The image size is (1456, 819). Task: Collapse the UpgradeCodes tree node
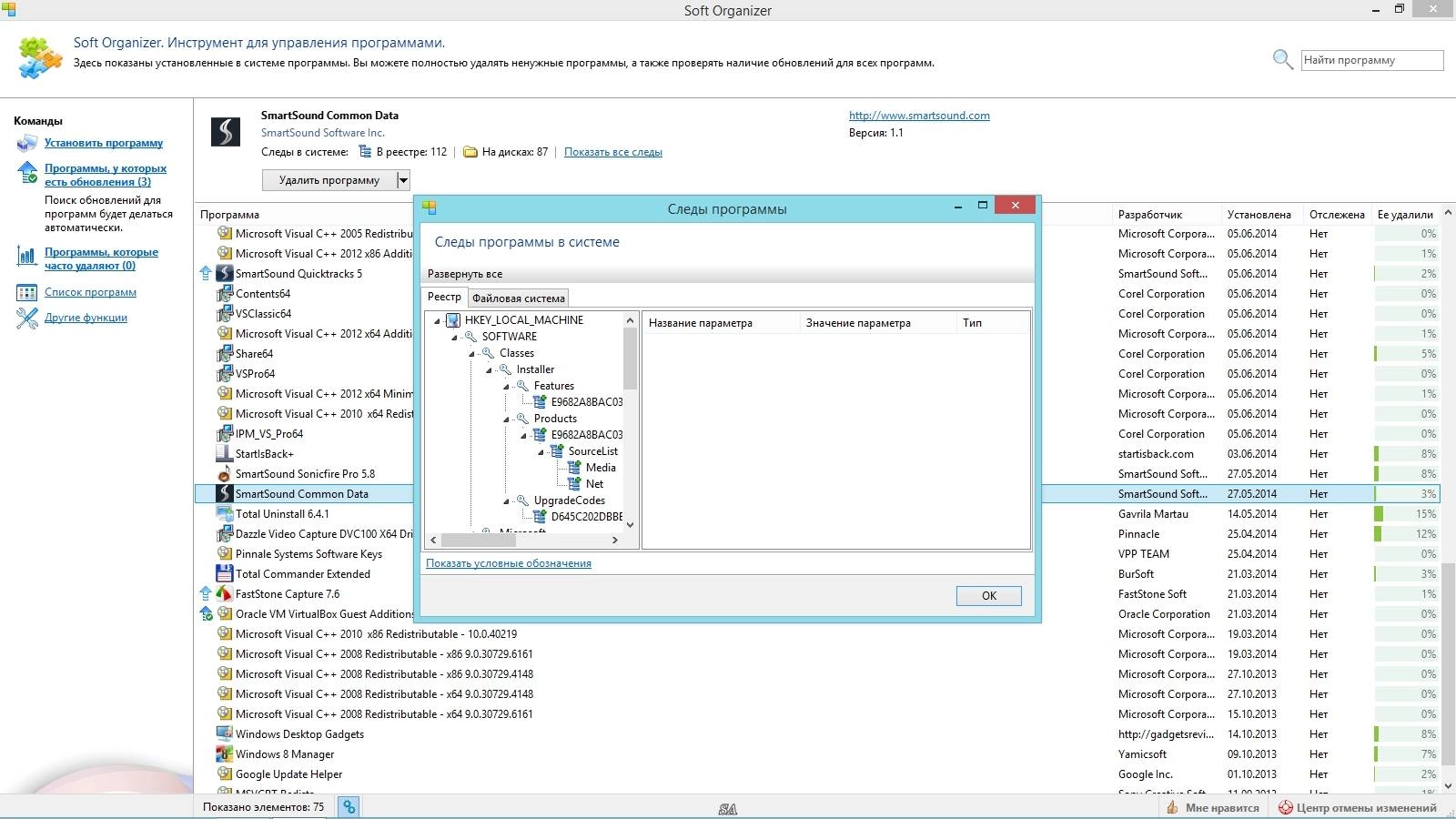pos(506,500)
